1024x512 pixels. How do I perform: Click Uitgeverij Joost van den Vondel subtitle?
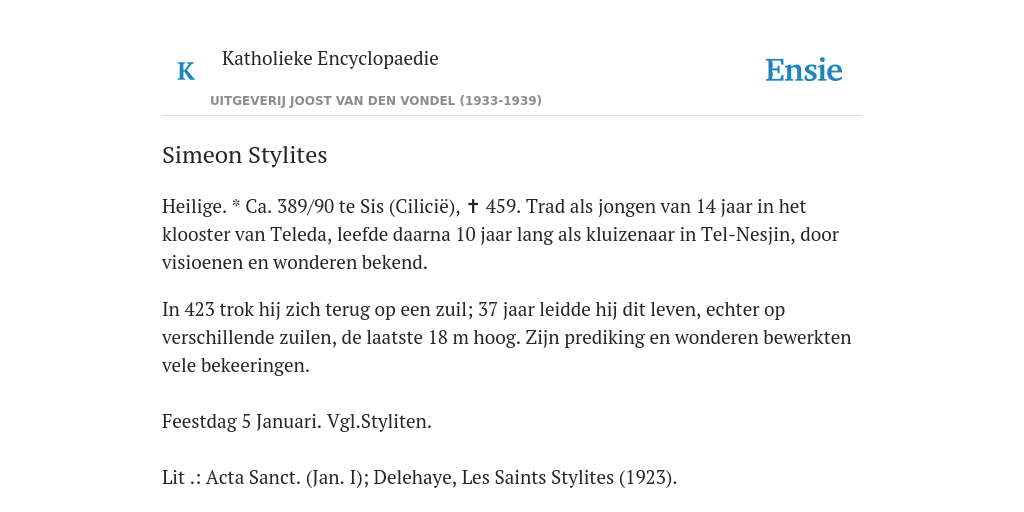coord(376,101)
